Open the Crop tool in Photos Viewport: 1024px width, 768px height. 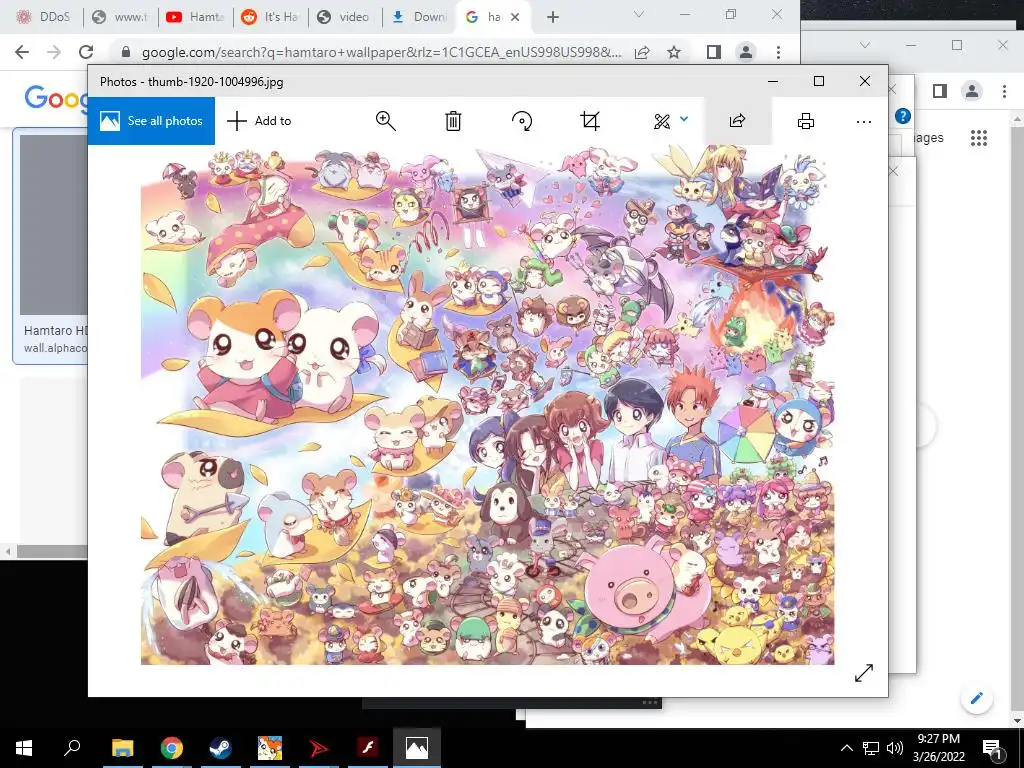590,121
